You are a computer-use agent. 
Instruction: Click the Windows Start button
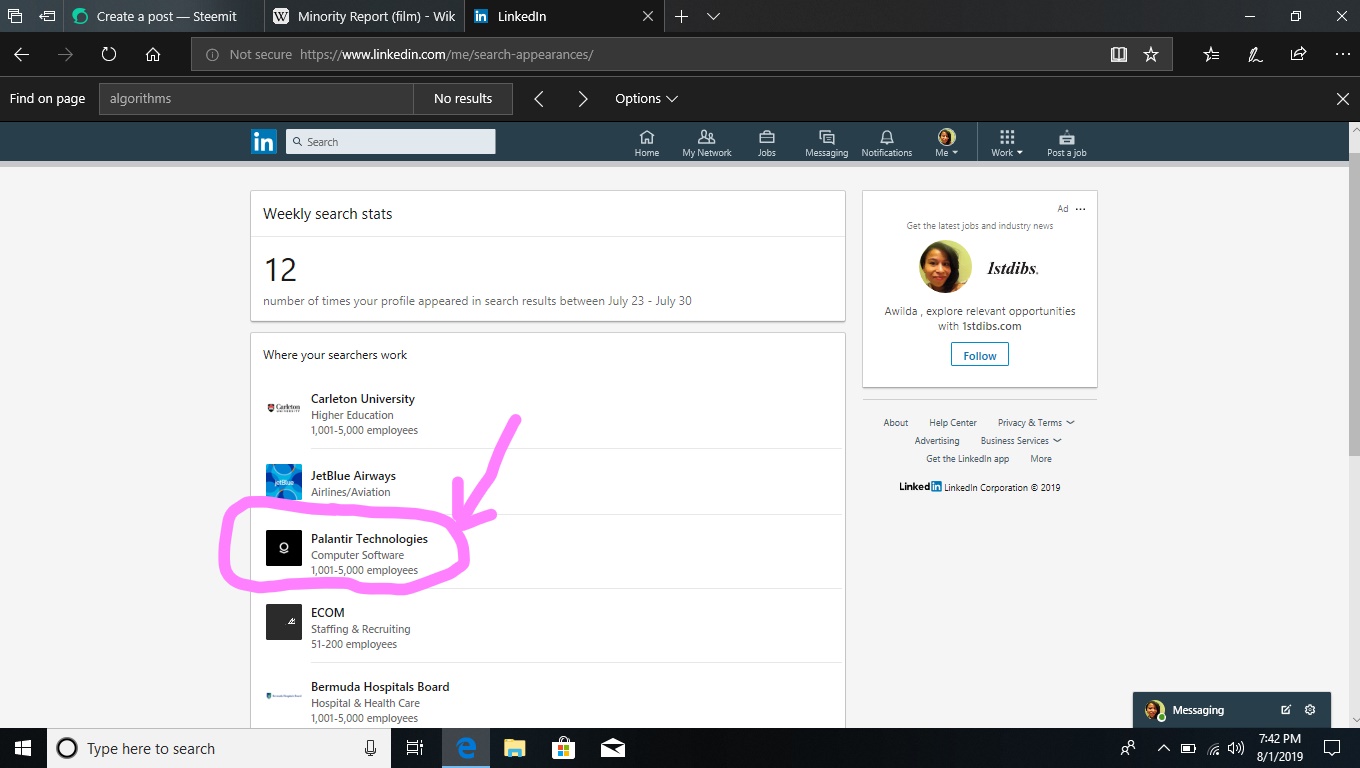pos(22,748)
